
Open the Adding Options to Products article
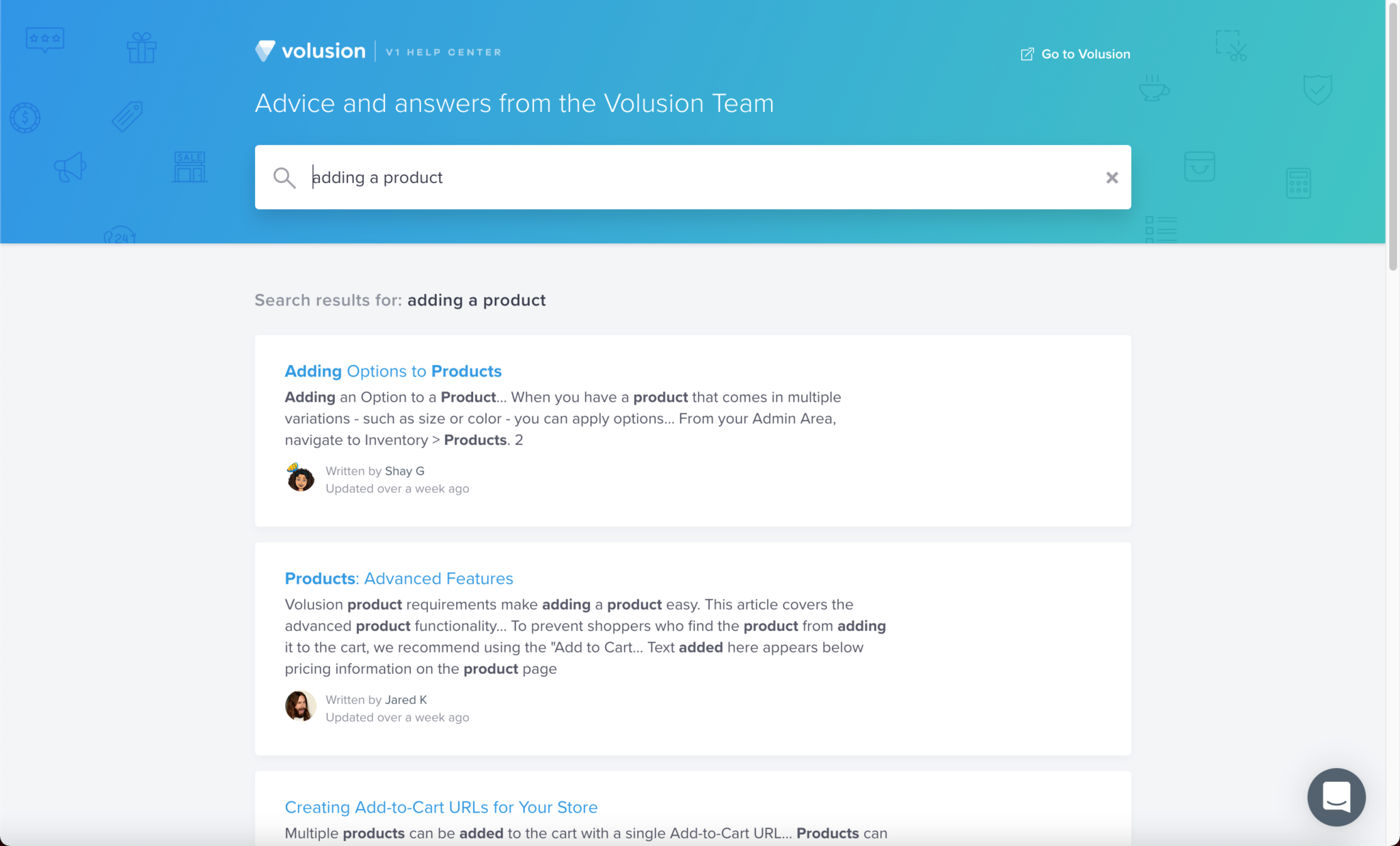(x=393, y=371)
